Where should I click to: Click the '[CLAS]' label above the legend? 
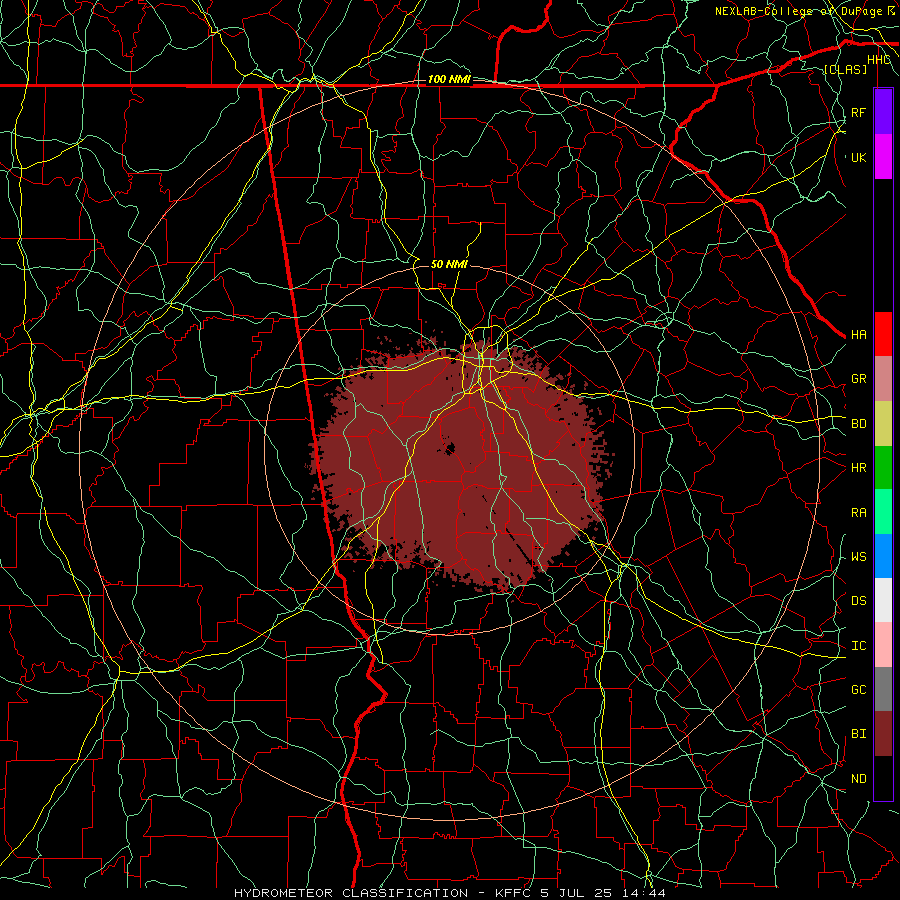(x=845, y=69)
